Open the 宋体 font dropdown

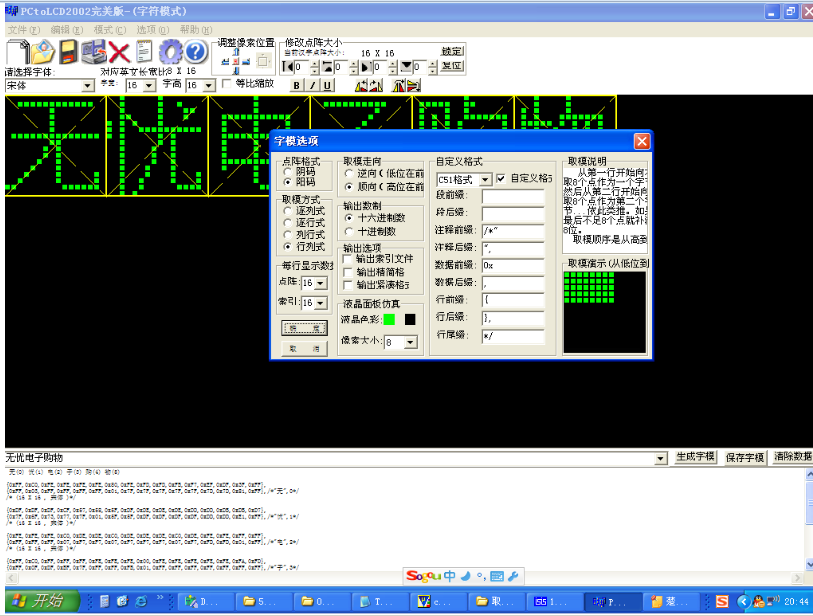pos(88,86)
